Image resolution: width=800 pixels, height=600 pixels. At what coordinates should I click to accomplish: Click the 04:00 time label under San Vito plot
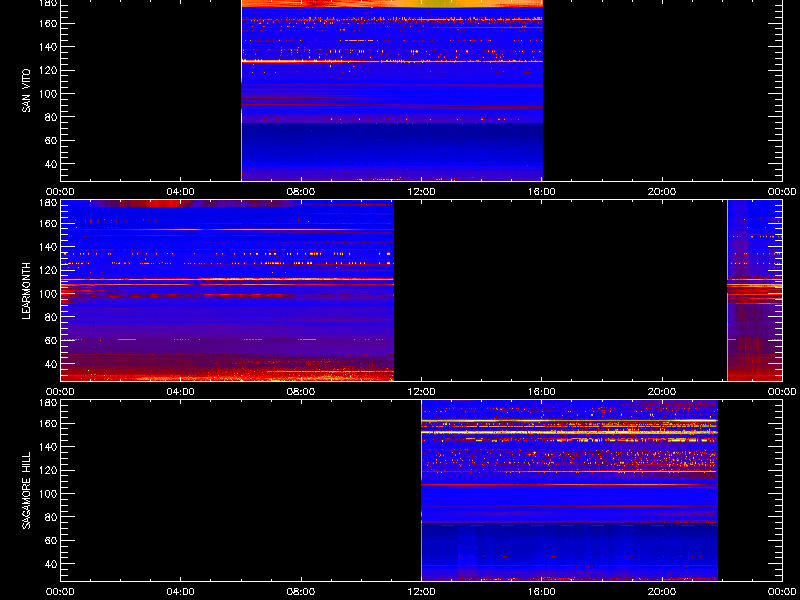[x=181, y=192]
